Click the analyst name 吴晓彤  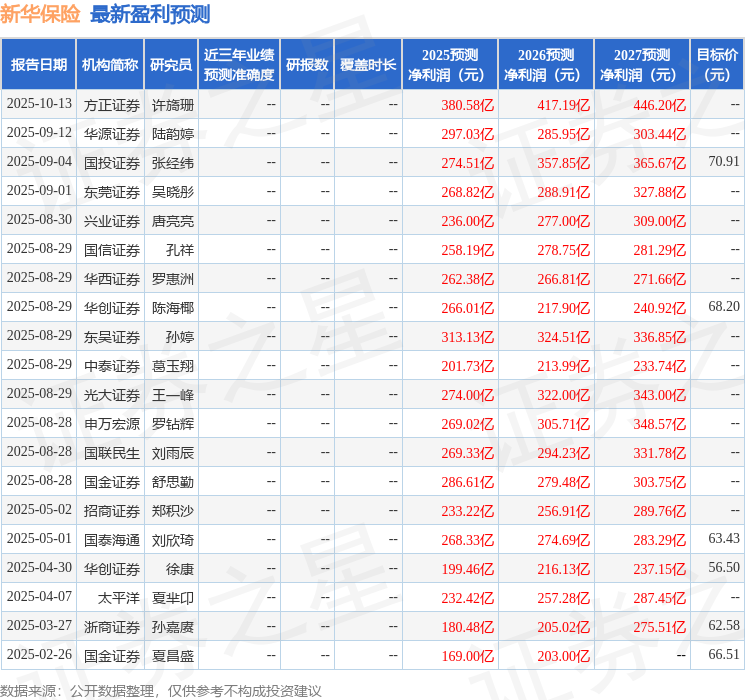pos(172,192)
